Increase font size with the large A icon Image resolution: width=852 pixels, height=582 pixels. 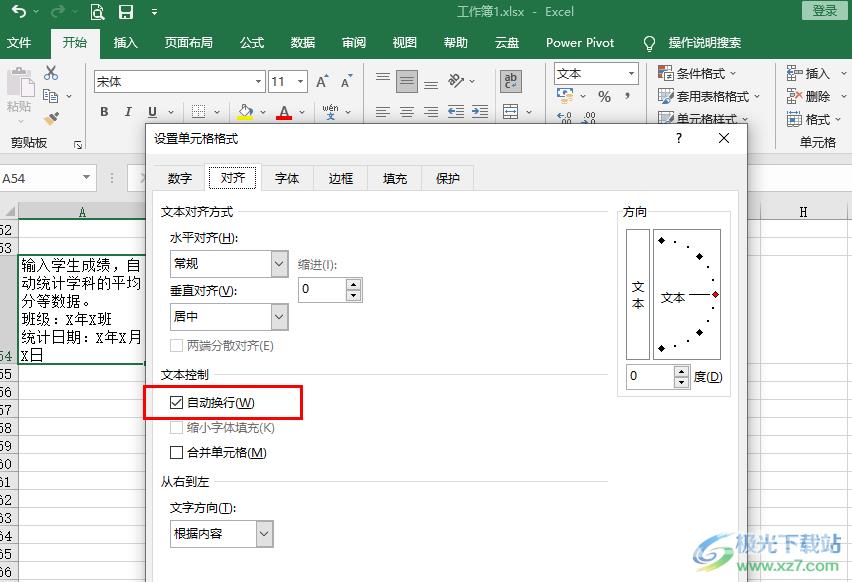tap(322, 82)
